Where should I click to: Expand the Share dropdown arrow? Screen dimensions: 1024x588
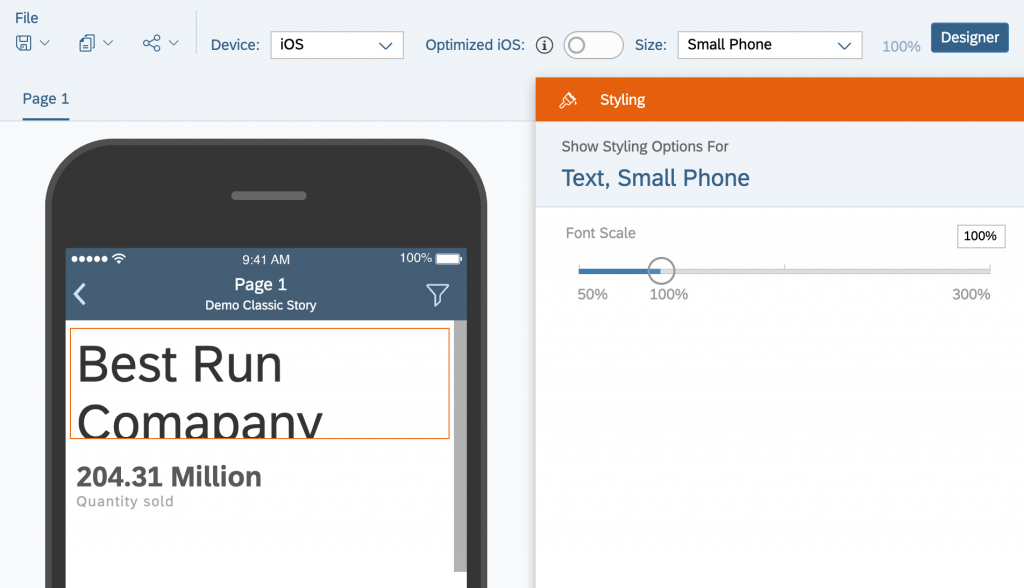pos(174,43)
